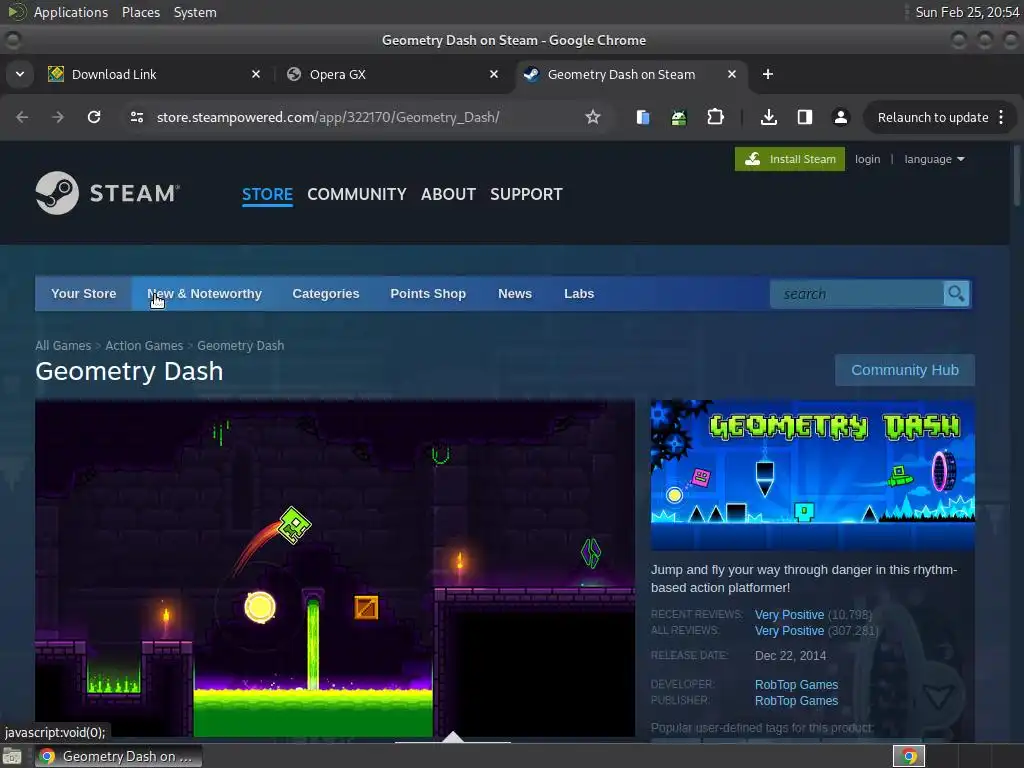
Task: Click the search magnifier icon
Action: click(x=955, y=294)
